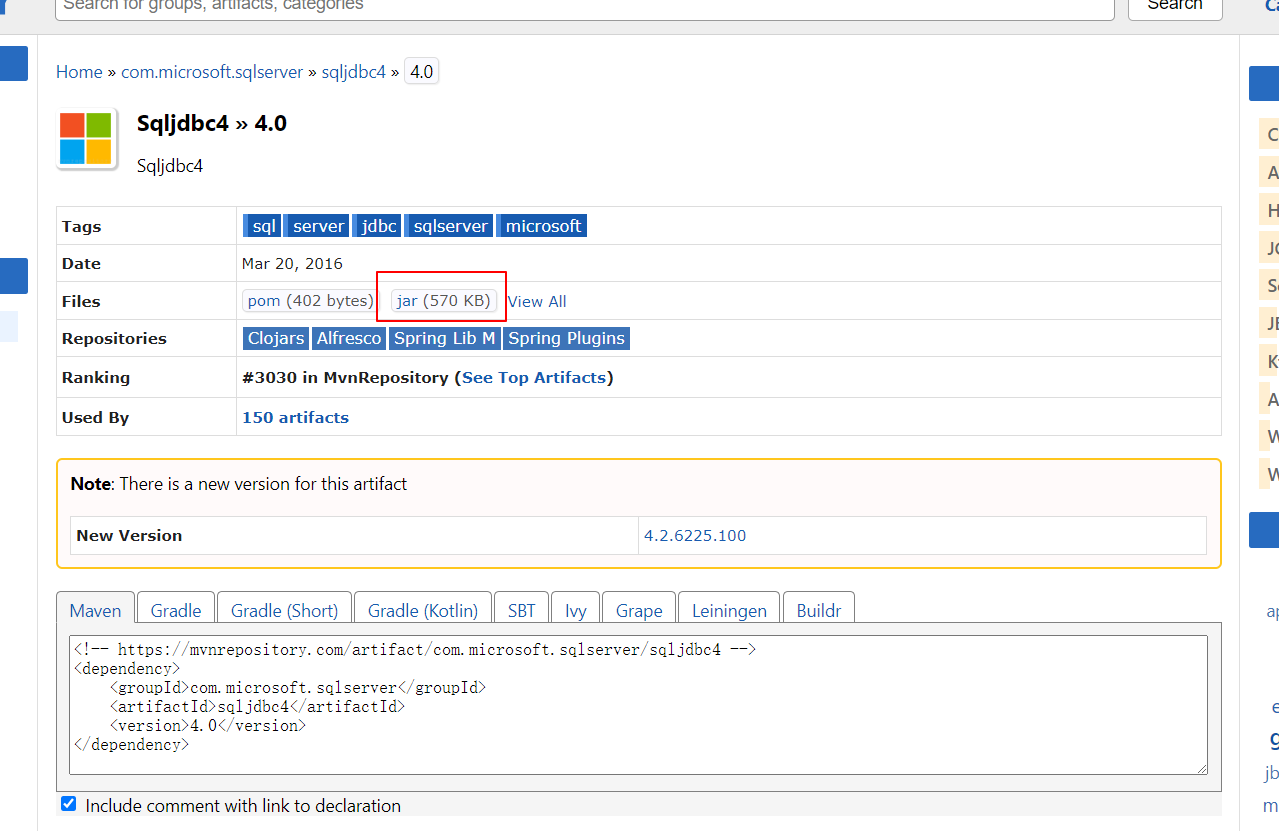Click the sqljdbc4 breadcrumb link
Image resolution: width=1279 pixels, height=831 pixels.
[353, 72]
